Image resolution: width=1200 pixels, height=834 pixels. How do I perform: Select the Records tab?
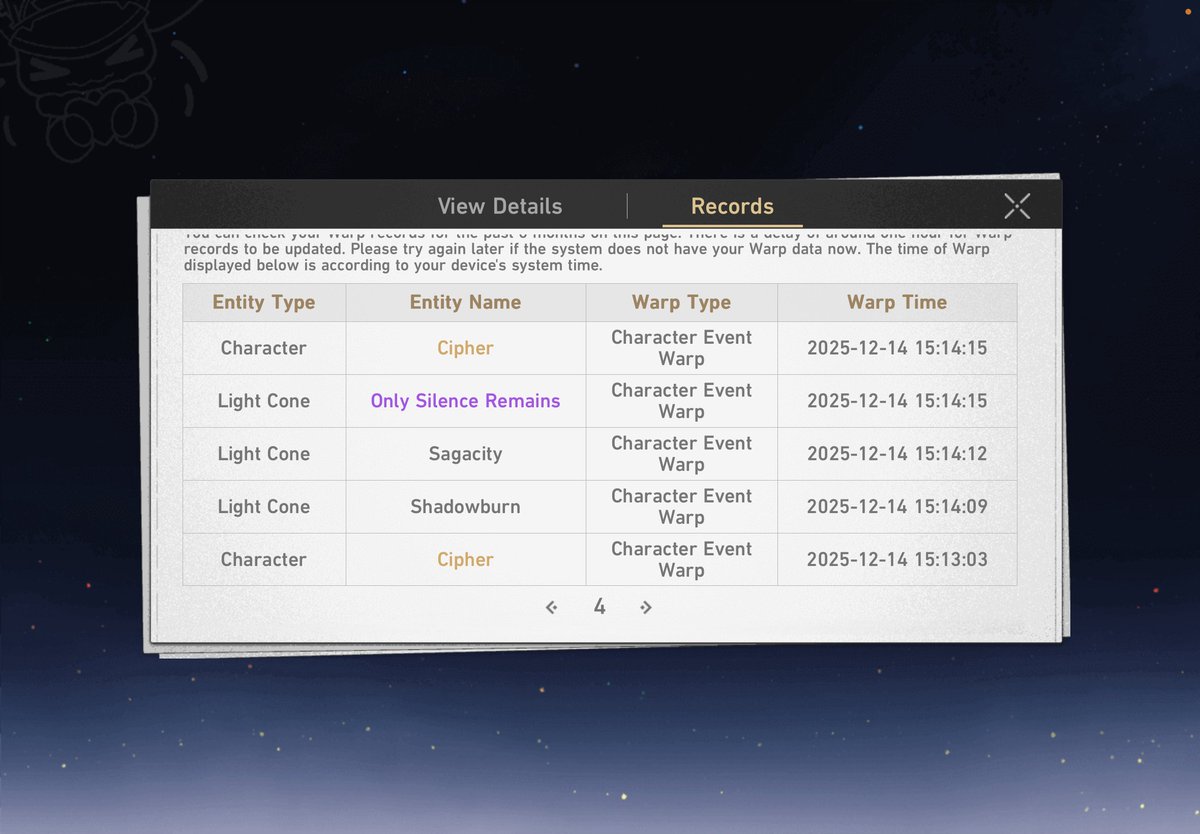(x=732, y=207)
